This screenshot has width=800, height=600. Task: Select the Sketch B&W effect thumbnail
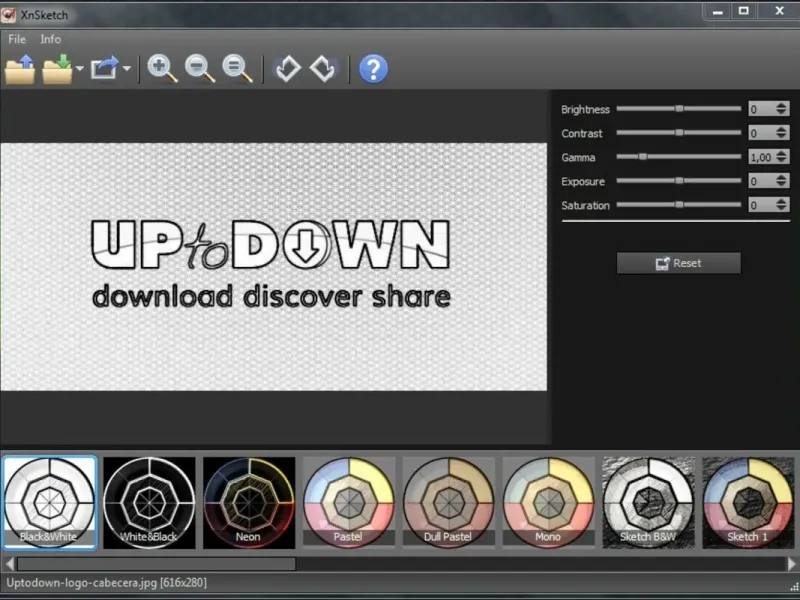[648, 503]
